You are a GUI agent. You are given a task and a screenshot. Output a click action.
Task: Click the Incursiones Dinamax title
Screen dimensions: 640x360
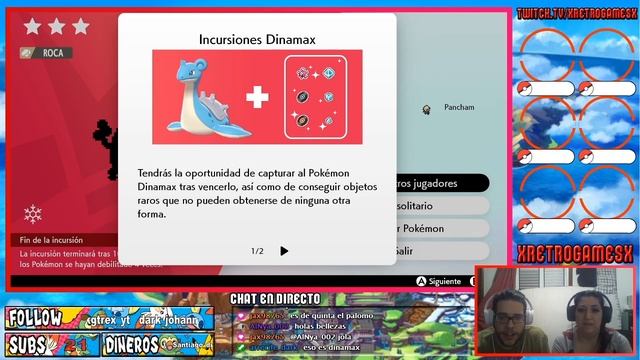pyautogui.click(x=257, y=40)
